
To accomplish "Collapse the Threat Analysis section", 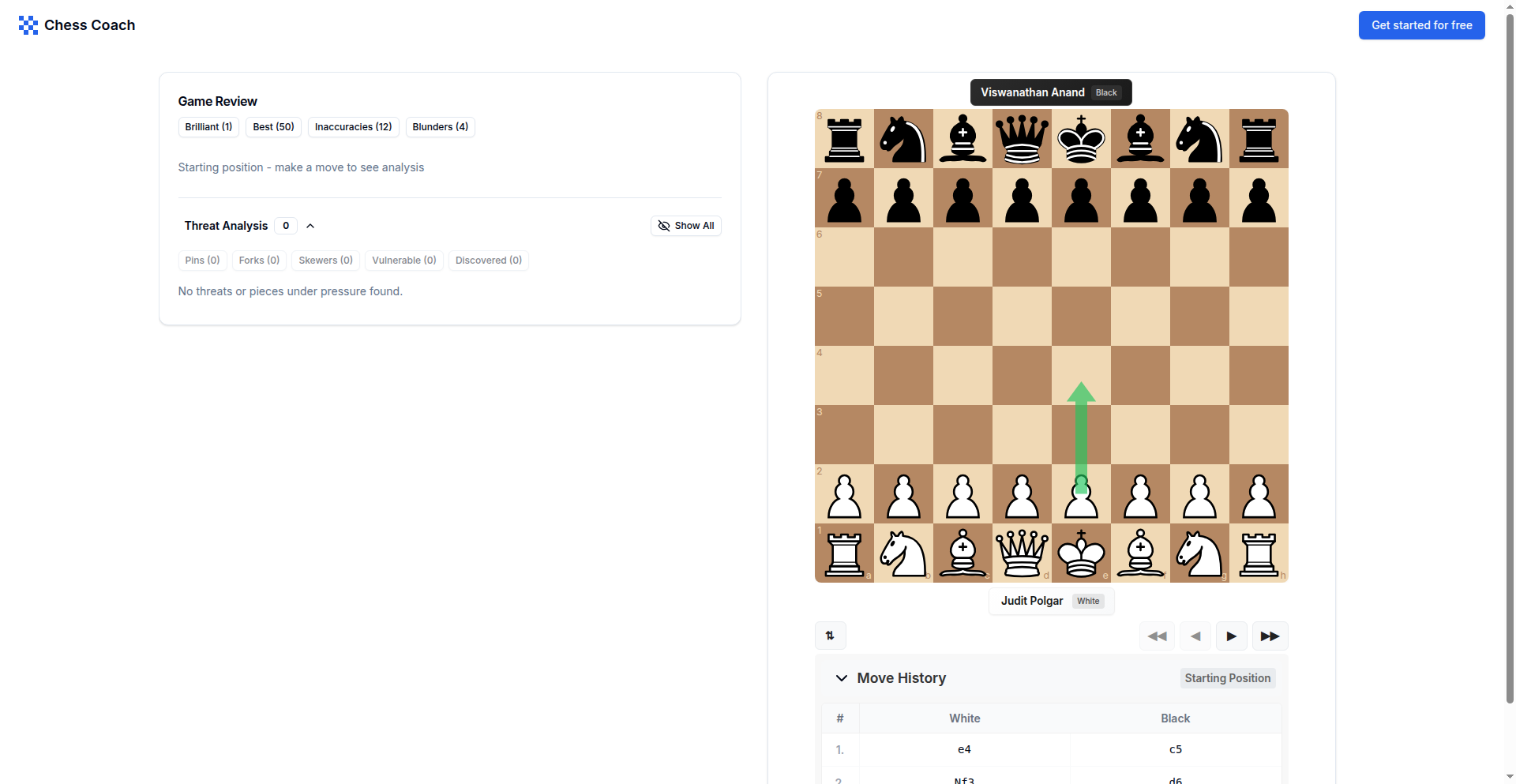I will [x=310, y=226].
